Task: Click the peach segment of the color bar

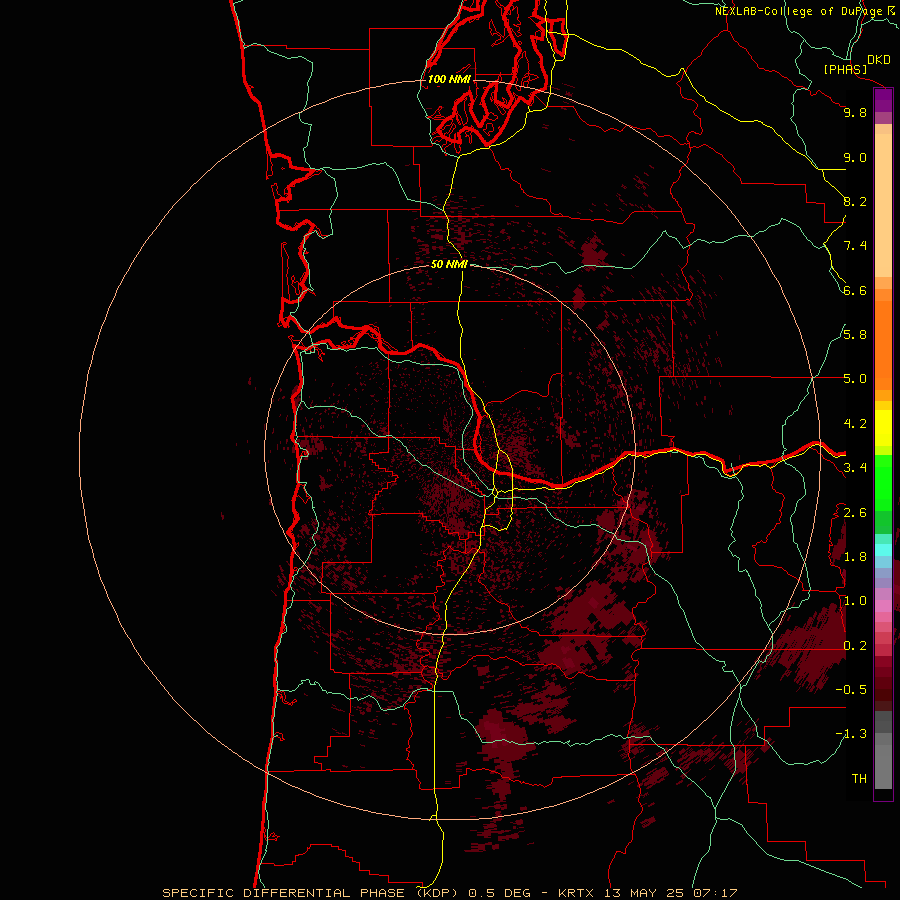Action: [x=883, y=205]
